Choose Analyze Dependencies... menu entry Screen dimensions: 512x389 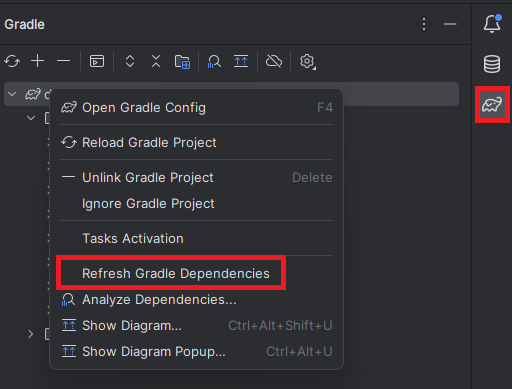197,300
